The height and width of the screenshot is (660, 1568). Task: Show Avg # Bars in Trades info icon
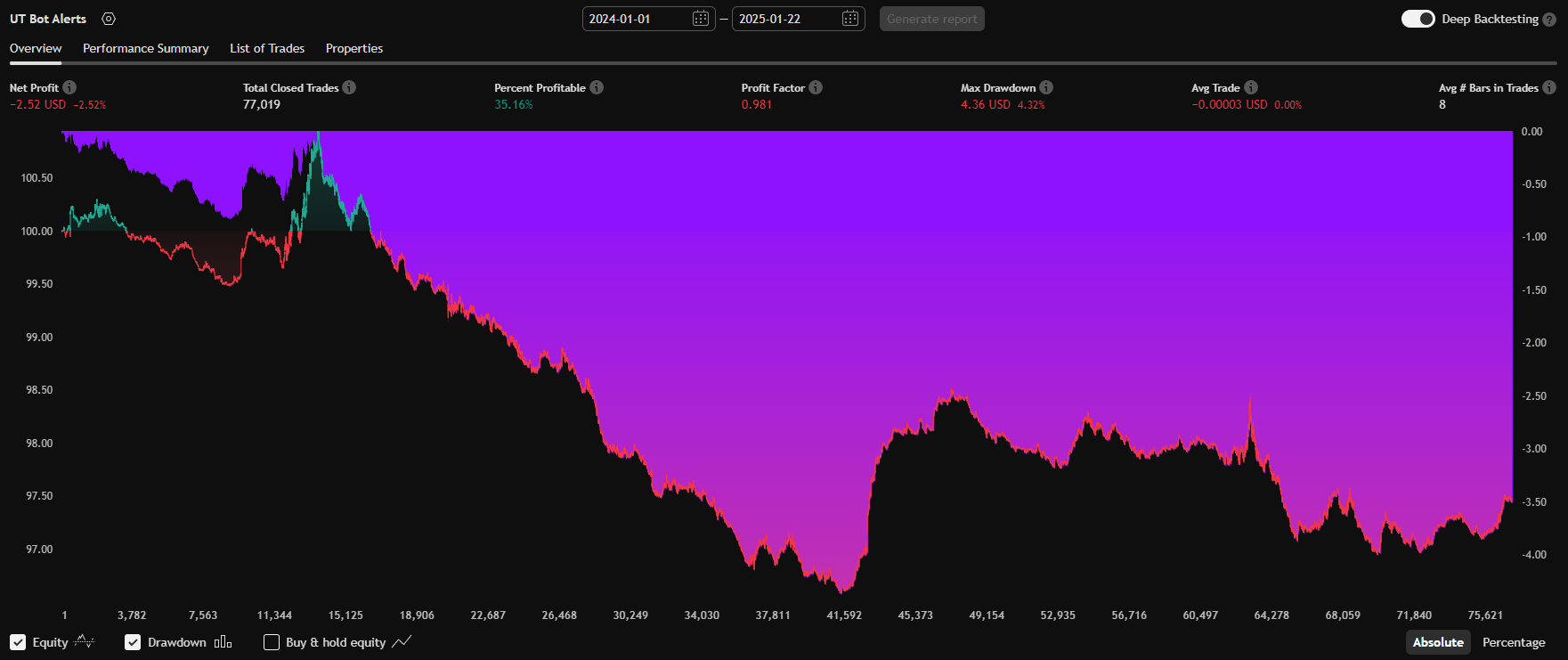1549,87
